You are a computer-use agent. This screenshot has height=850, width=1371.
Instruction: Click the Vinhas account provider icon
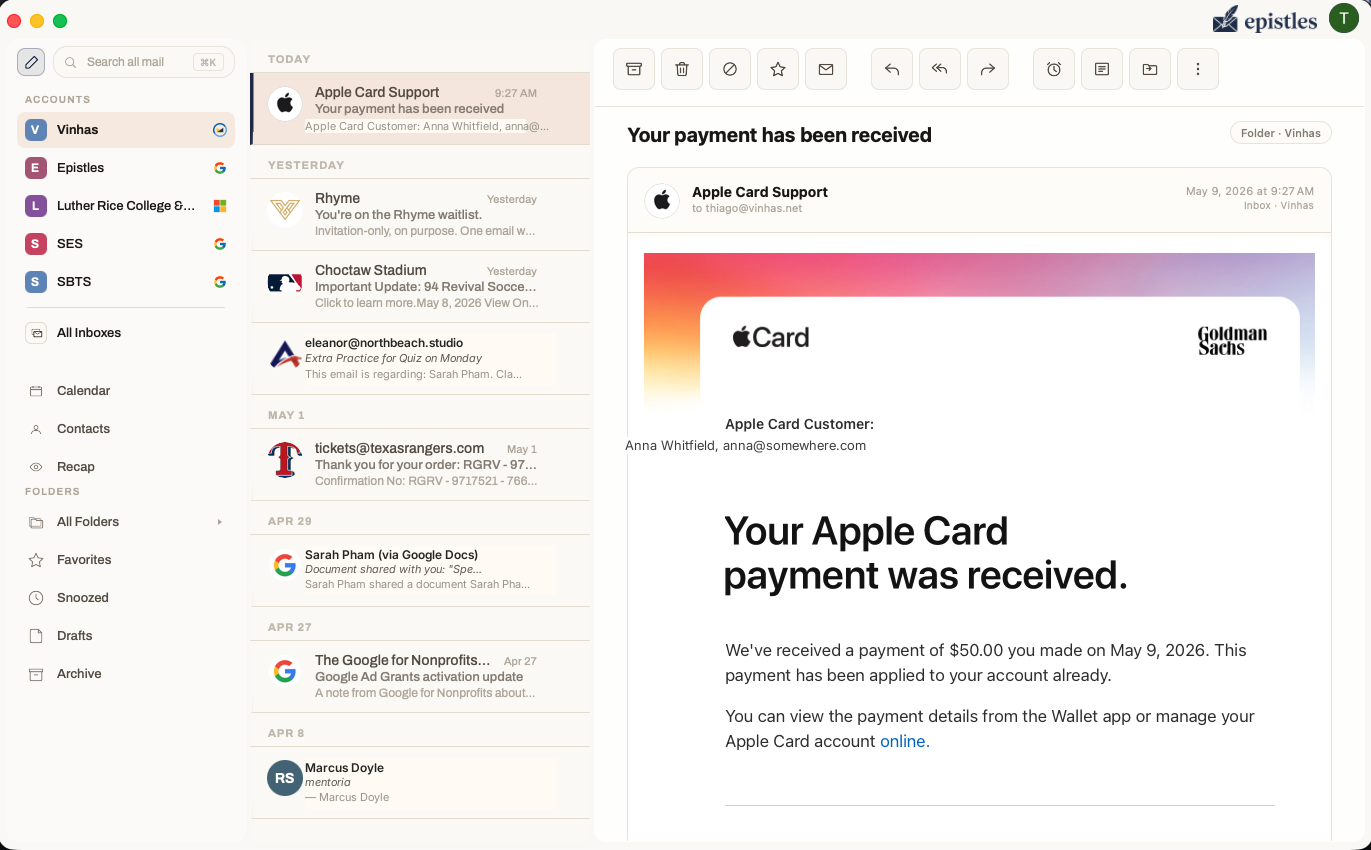click(220, 130)
